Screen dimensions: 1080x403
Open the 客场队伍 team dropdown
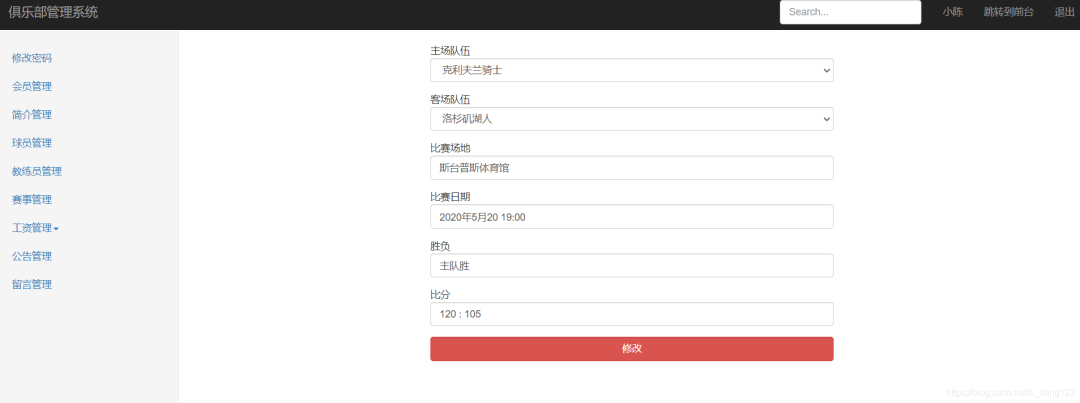point(632,119)
